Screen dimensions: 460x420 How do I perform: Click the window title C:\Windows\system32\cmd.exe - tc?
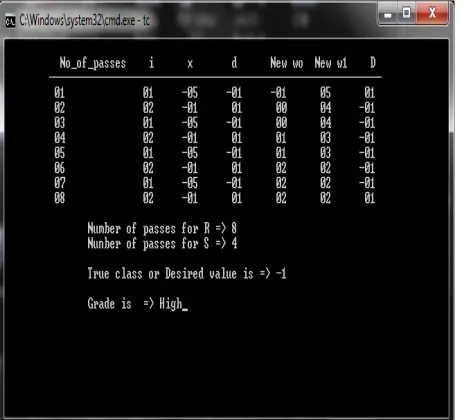tap(85, 21)
